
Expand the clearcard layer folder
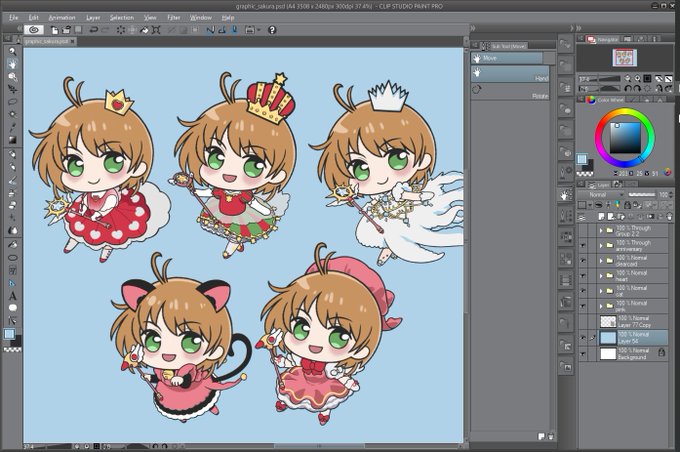[601, 261]
